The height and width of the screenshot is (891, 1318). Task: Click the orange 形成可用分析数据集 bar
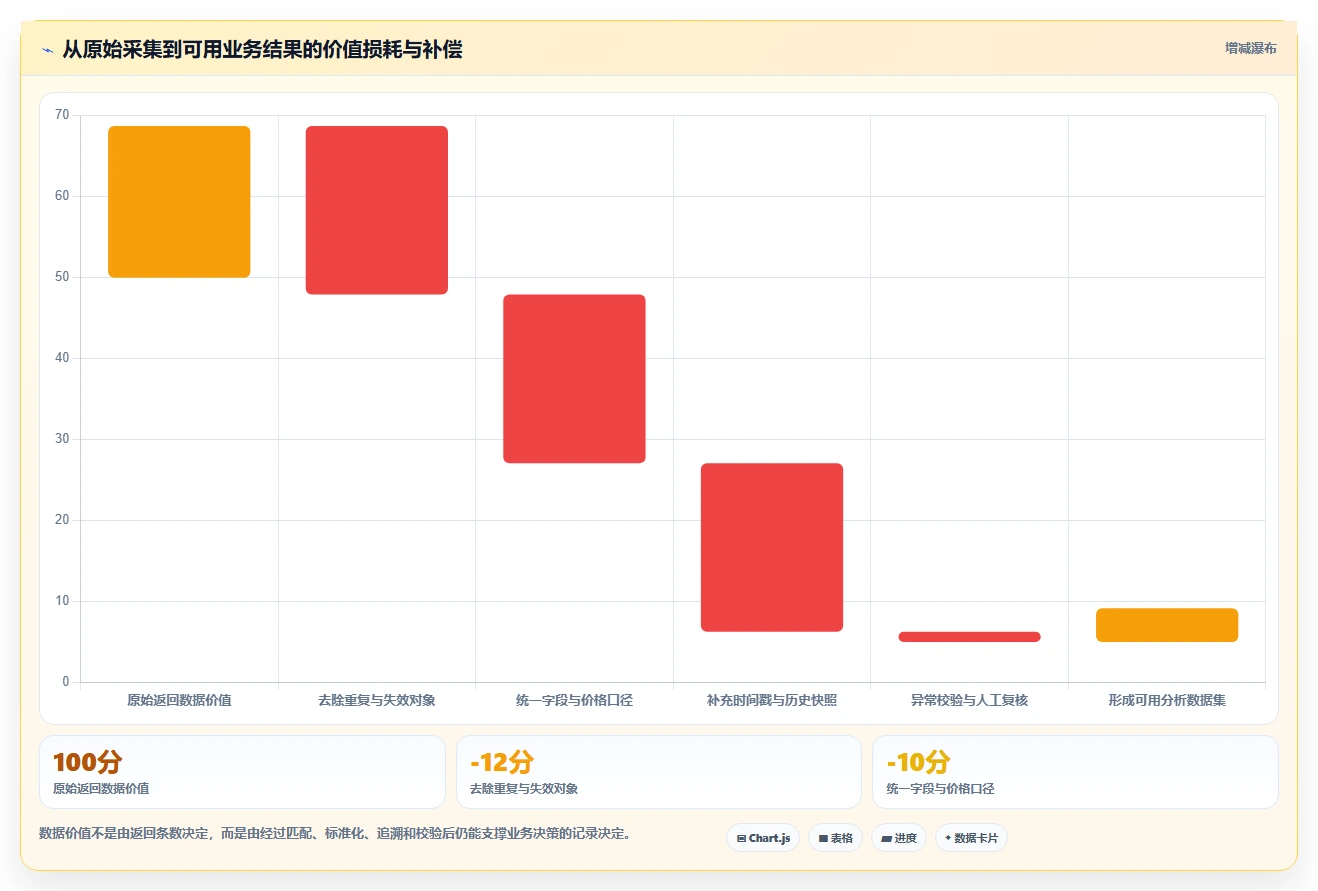click(1167, 625)
